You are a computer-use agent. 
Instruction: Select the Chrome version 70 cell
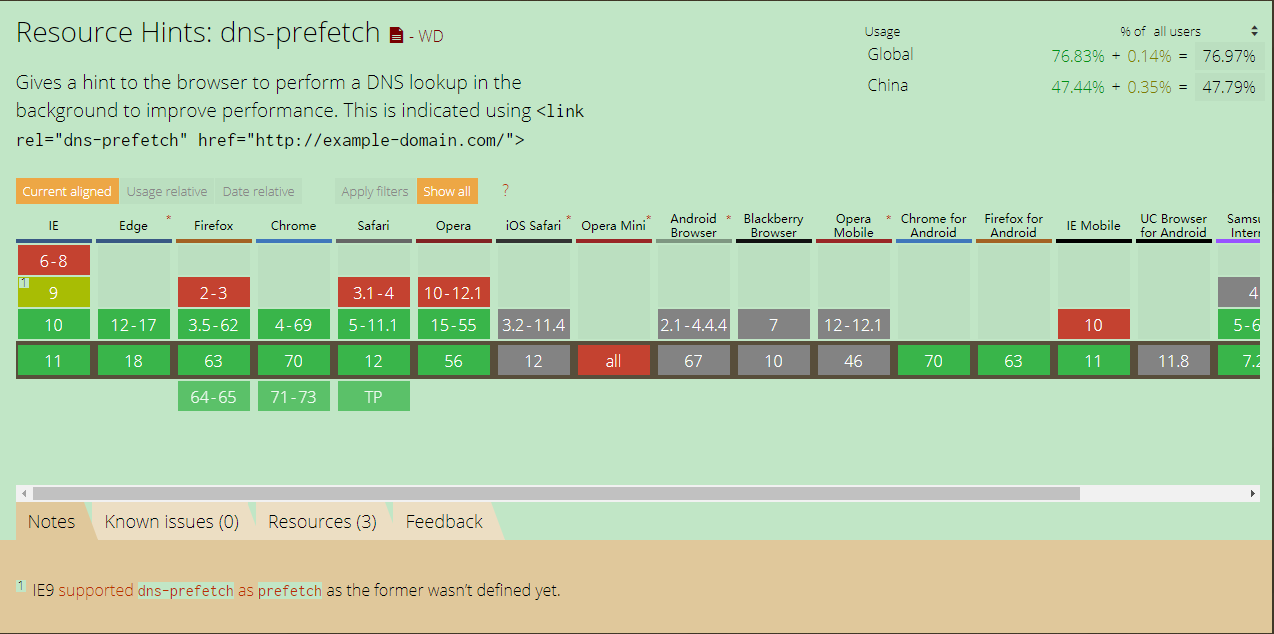pos(293,359)
